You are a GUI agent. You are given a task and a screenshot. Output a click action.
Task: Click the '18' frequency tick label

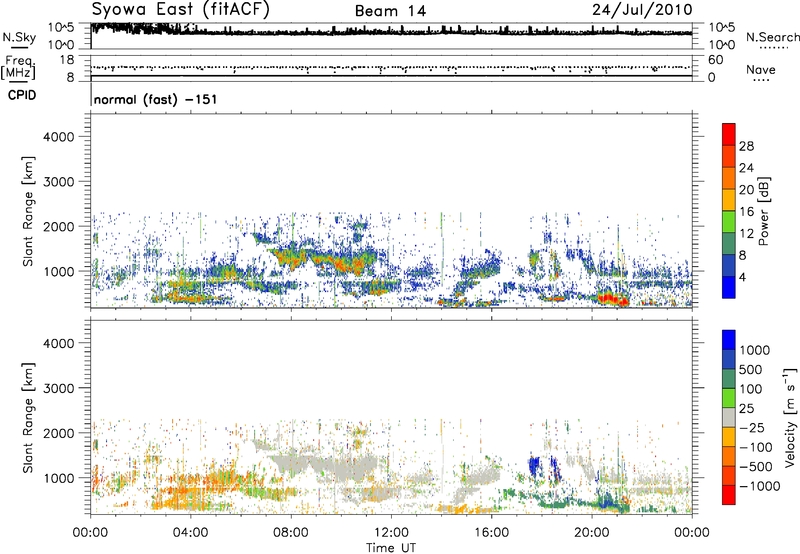[67, 60]
